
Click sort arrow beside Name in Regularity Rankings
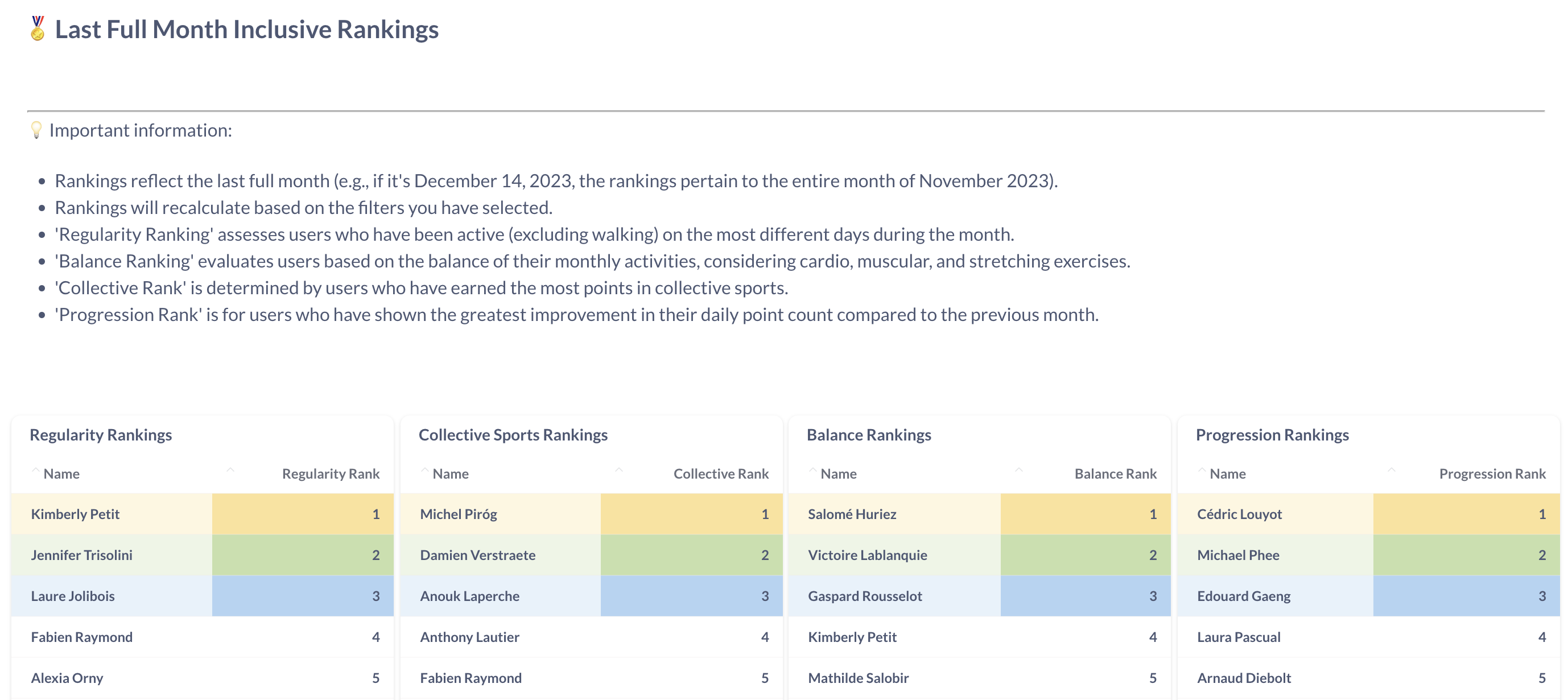coord(36,471)
